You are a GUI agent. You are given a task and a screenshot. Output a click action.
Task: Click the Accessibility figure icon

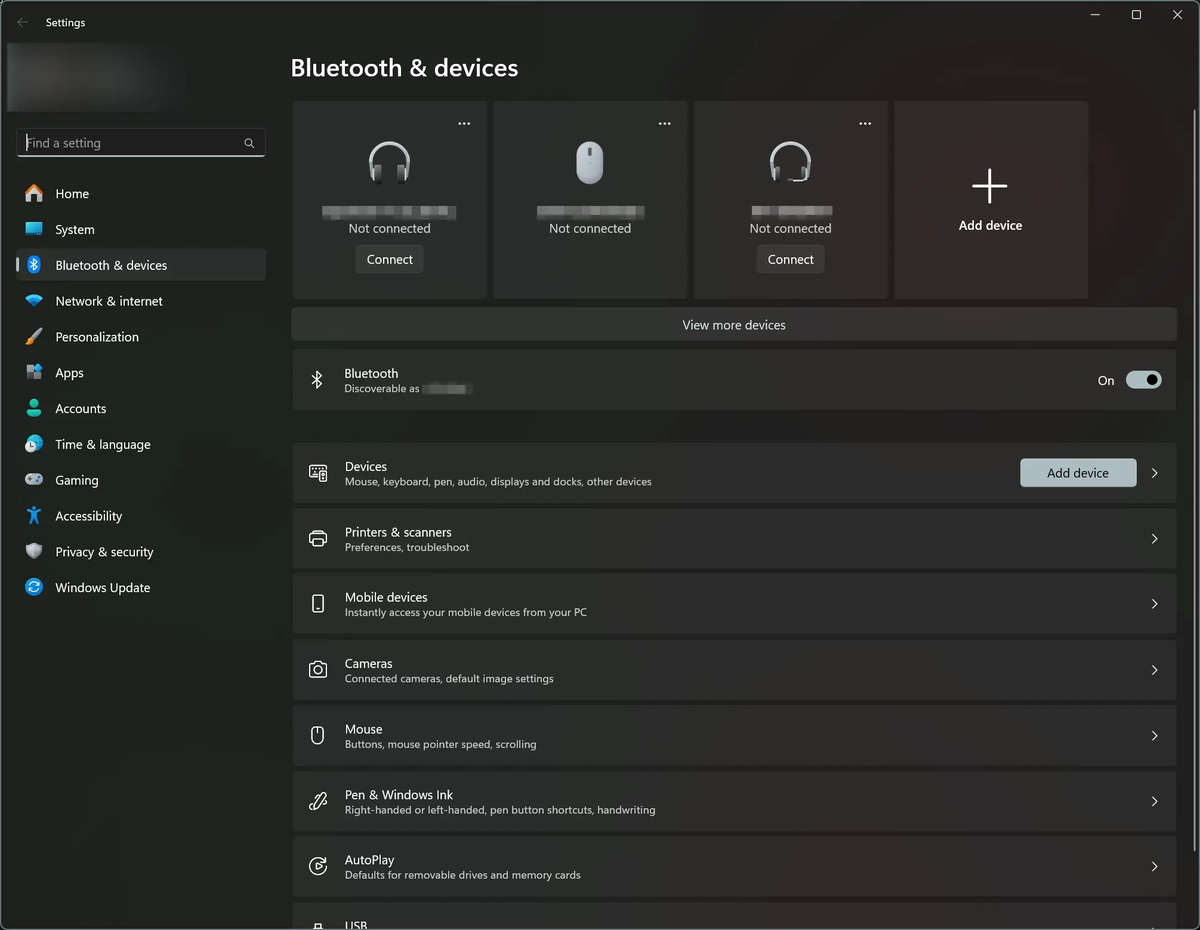pyautogui.click(x=34, y=516)
